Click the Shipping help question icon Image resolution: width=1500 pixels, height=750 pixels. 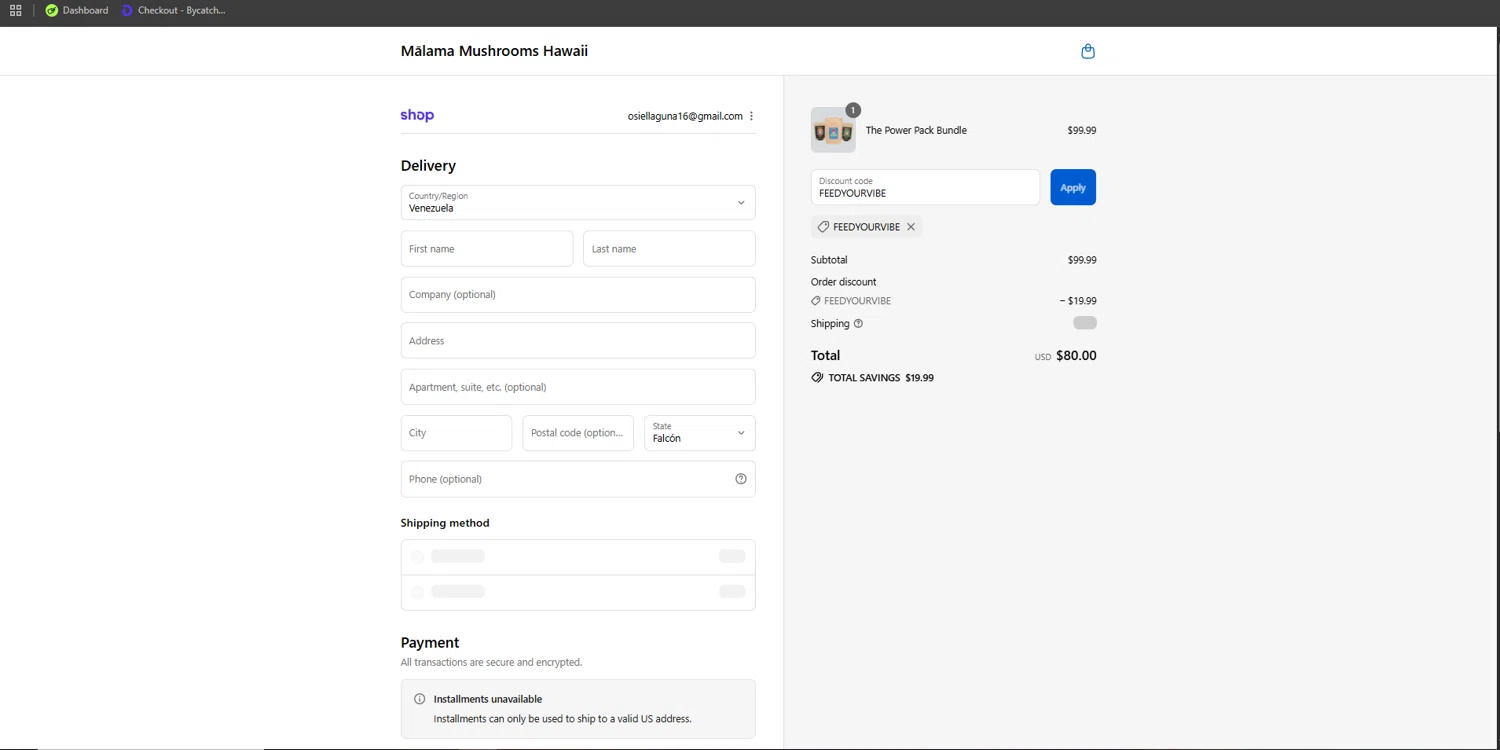point(858,324)
